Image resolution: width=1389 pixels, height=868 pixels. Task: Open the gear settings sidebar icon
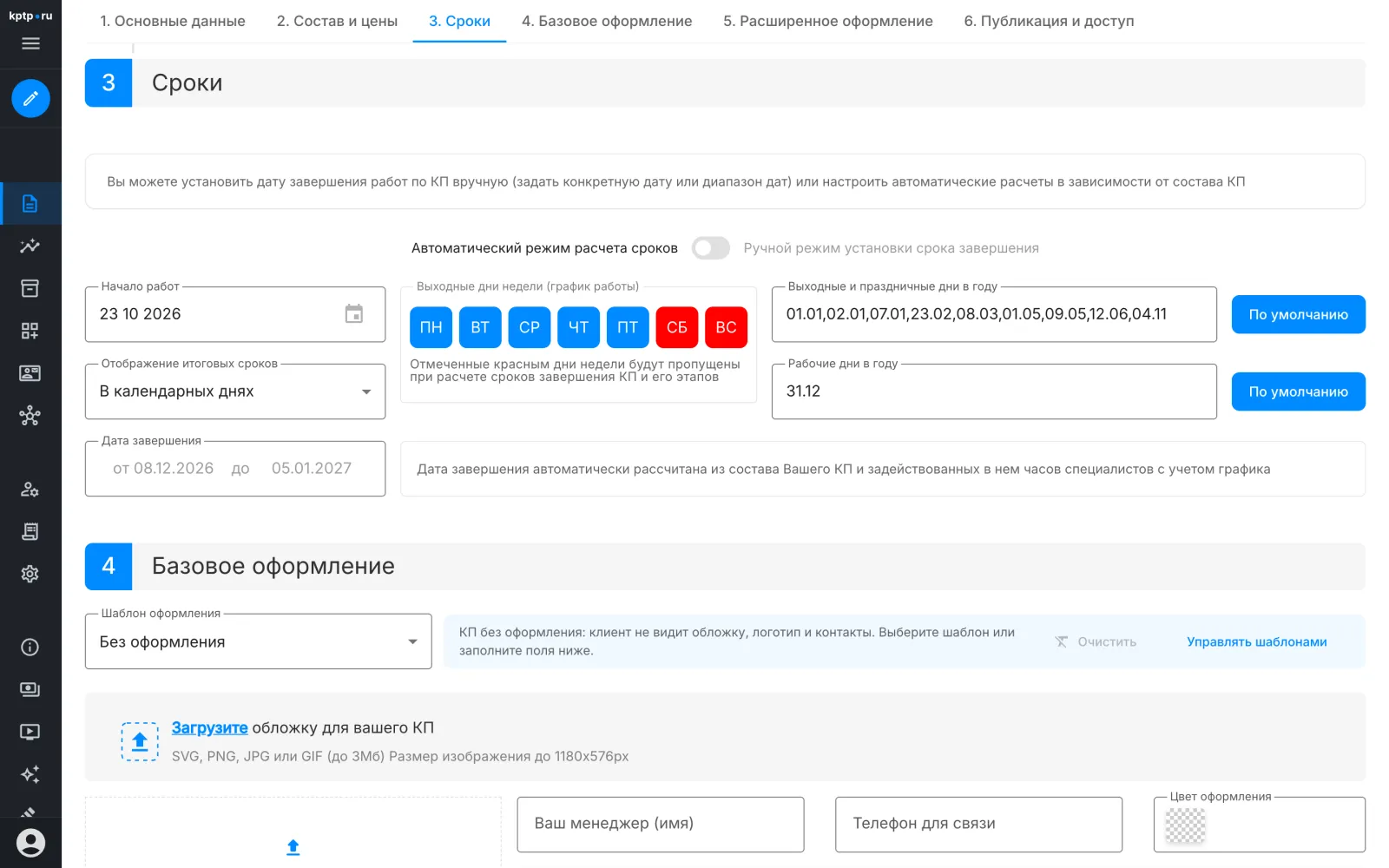(30, 574)
